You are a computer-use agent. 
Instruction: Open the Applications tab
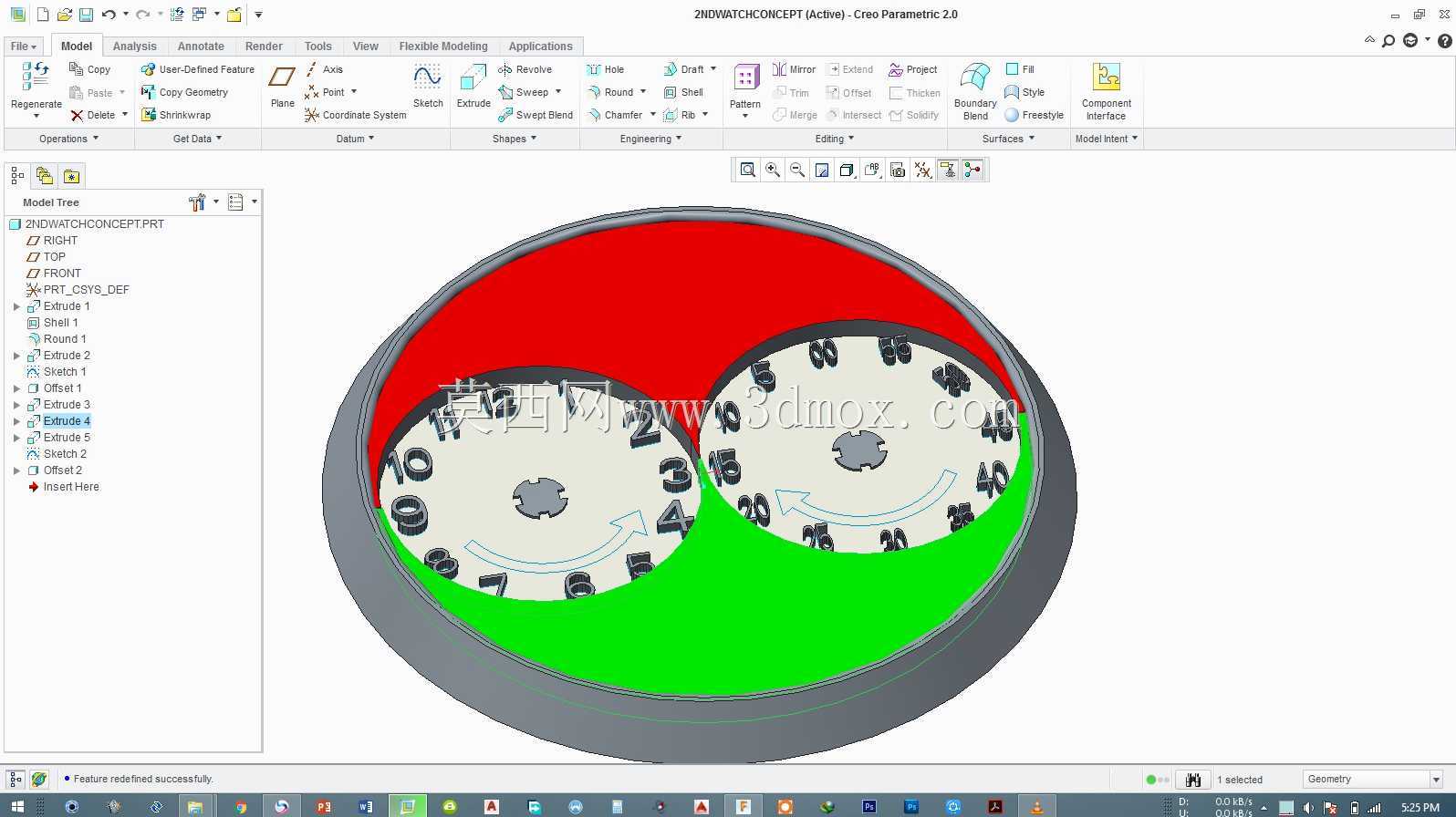tap(540, 47)
